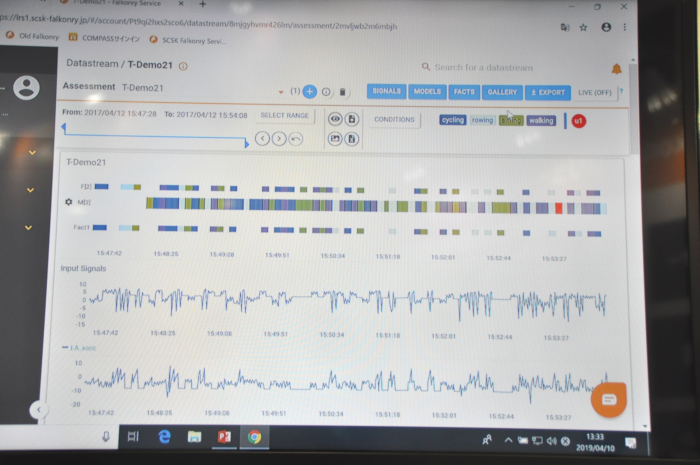The image size is (700, 465).
Task: Open the Old Falkonry bookmark
Action: [x=32, y=36]
